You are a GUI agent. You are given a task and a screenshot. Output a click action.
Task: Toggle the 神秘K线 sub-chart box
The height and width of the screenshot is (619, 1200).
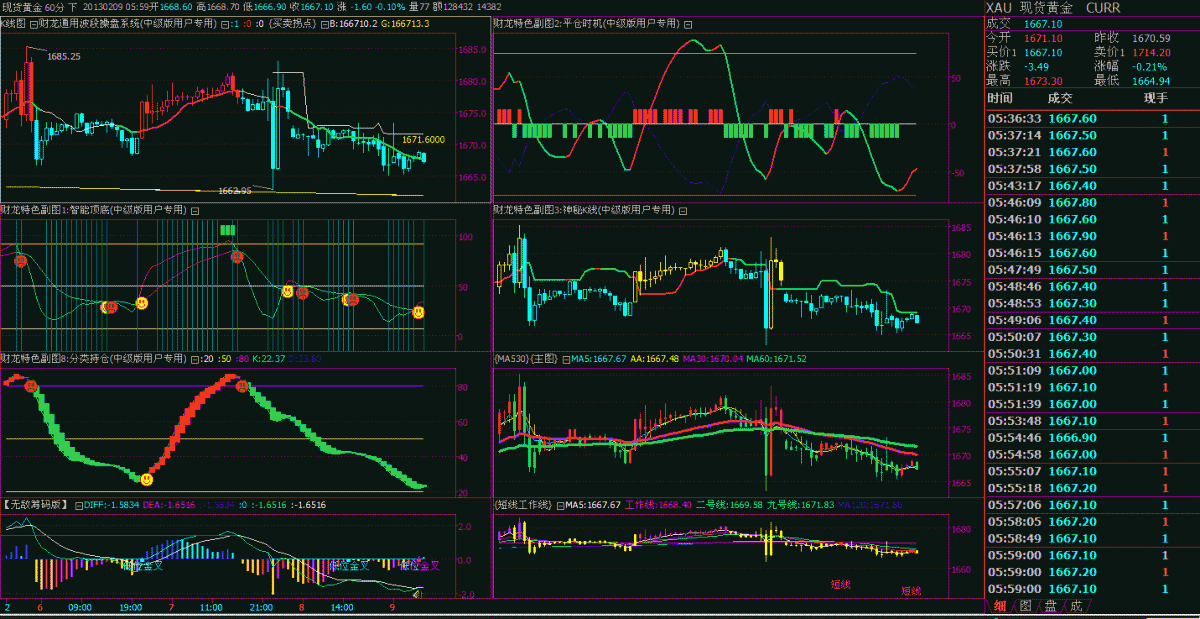point(684,210)
